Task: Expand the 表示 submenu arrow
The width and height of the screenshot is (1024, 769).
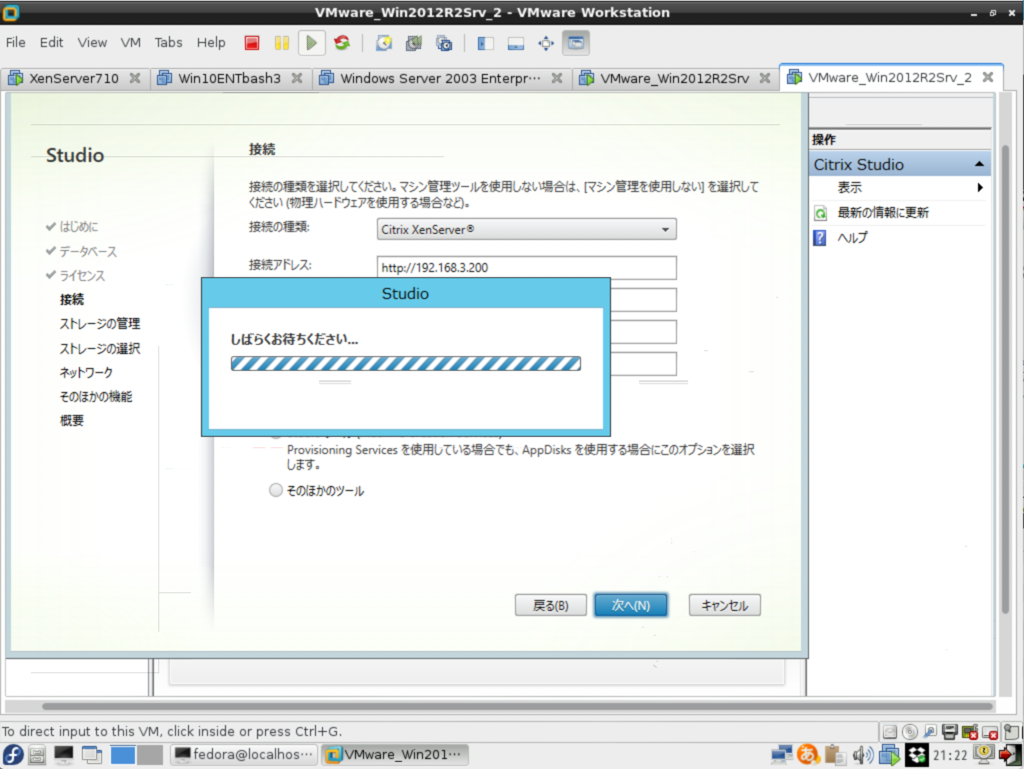Action: [x=980, y=188]
